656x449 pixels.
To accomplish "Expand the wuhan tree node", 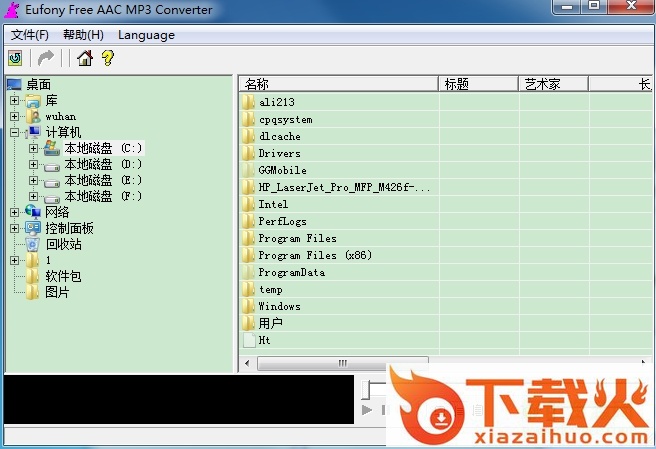I will coord(14,116).
